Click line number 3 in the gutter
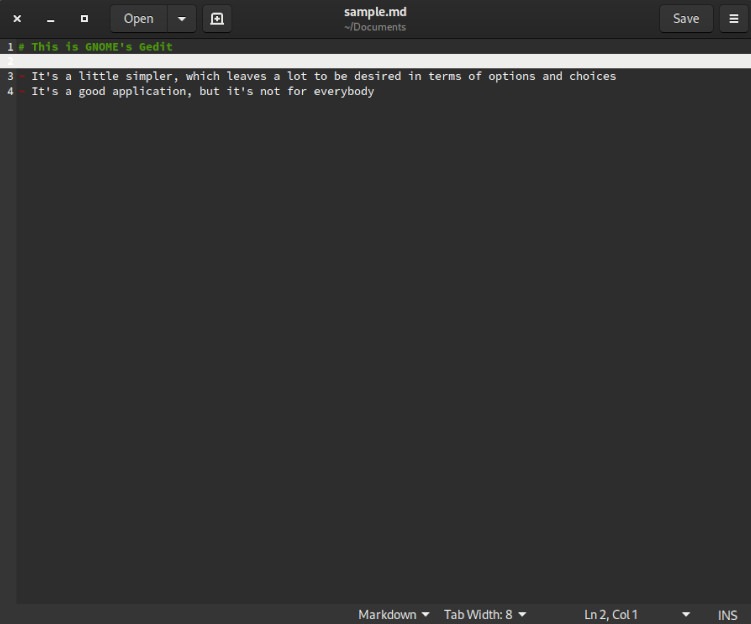The image size is (751, 624). pyautogui.click(x=10, y=76)
